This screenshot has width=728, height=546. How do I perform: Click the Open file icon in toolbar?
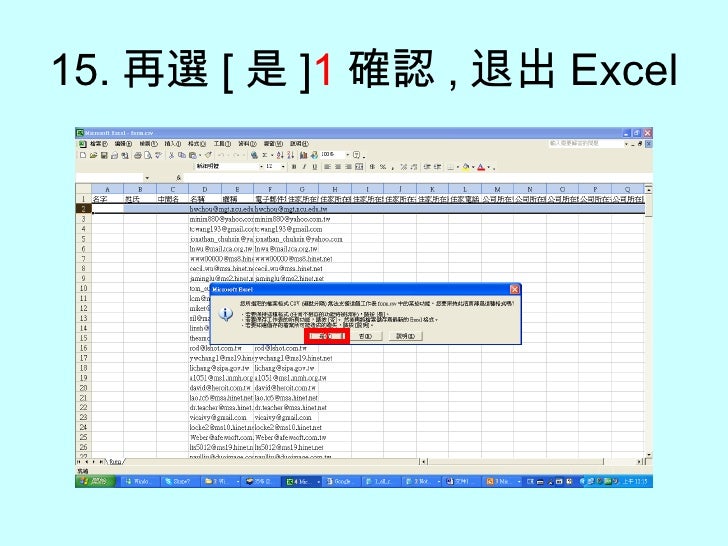click(x=93, y=155)
